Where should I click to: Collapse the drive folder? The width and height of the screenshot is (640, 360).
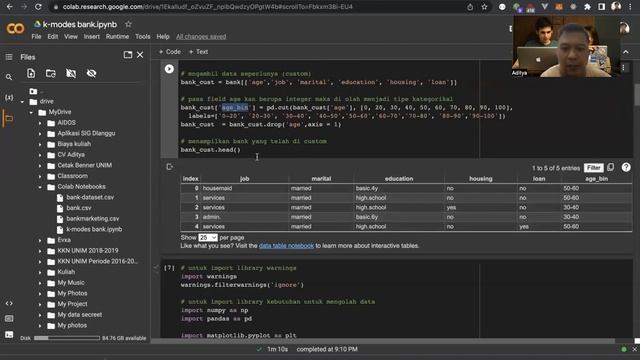(x=22, y=102)
